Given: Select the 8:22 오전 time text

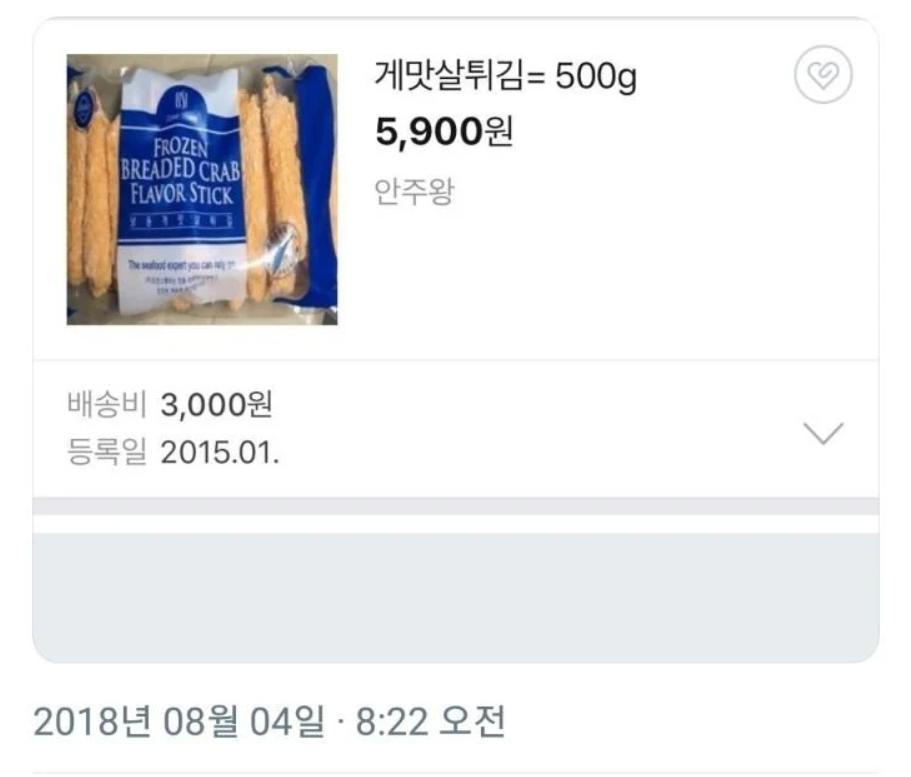Looking at the screenshot, I should [431, 722].
